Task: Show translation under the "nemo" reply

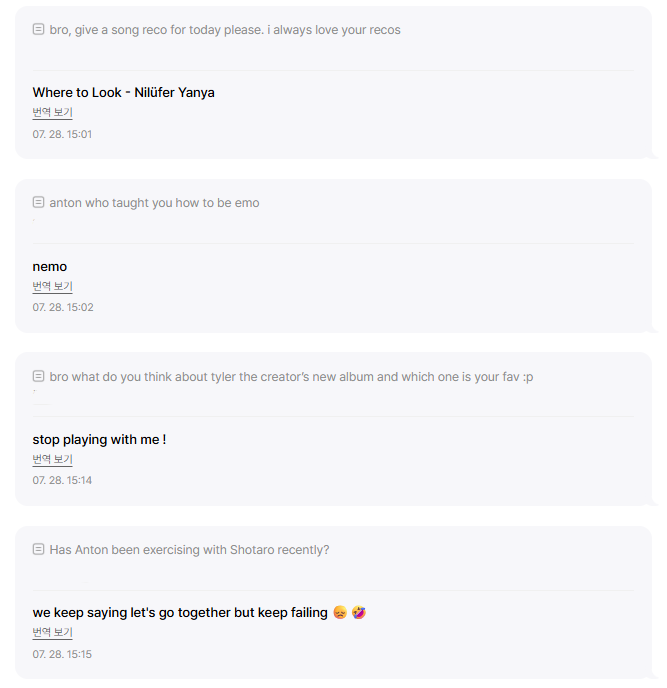Action: point(52,287)
